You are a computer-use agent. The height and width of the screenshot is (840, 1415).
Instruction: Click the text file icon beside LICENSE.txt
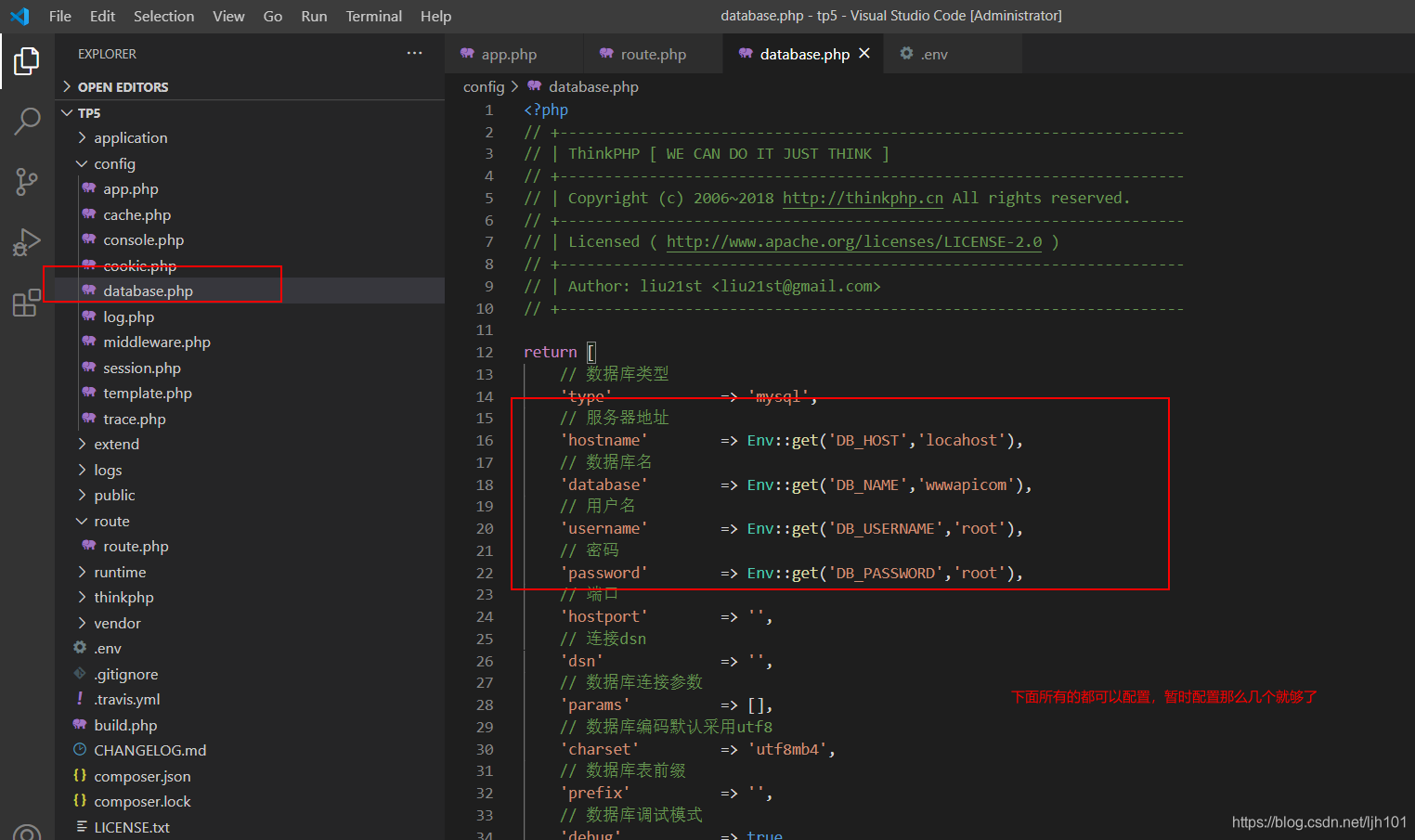coord(82,826)
